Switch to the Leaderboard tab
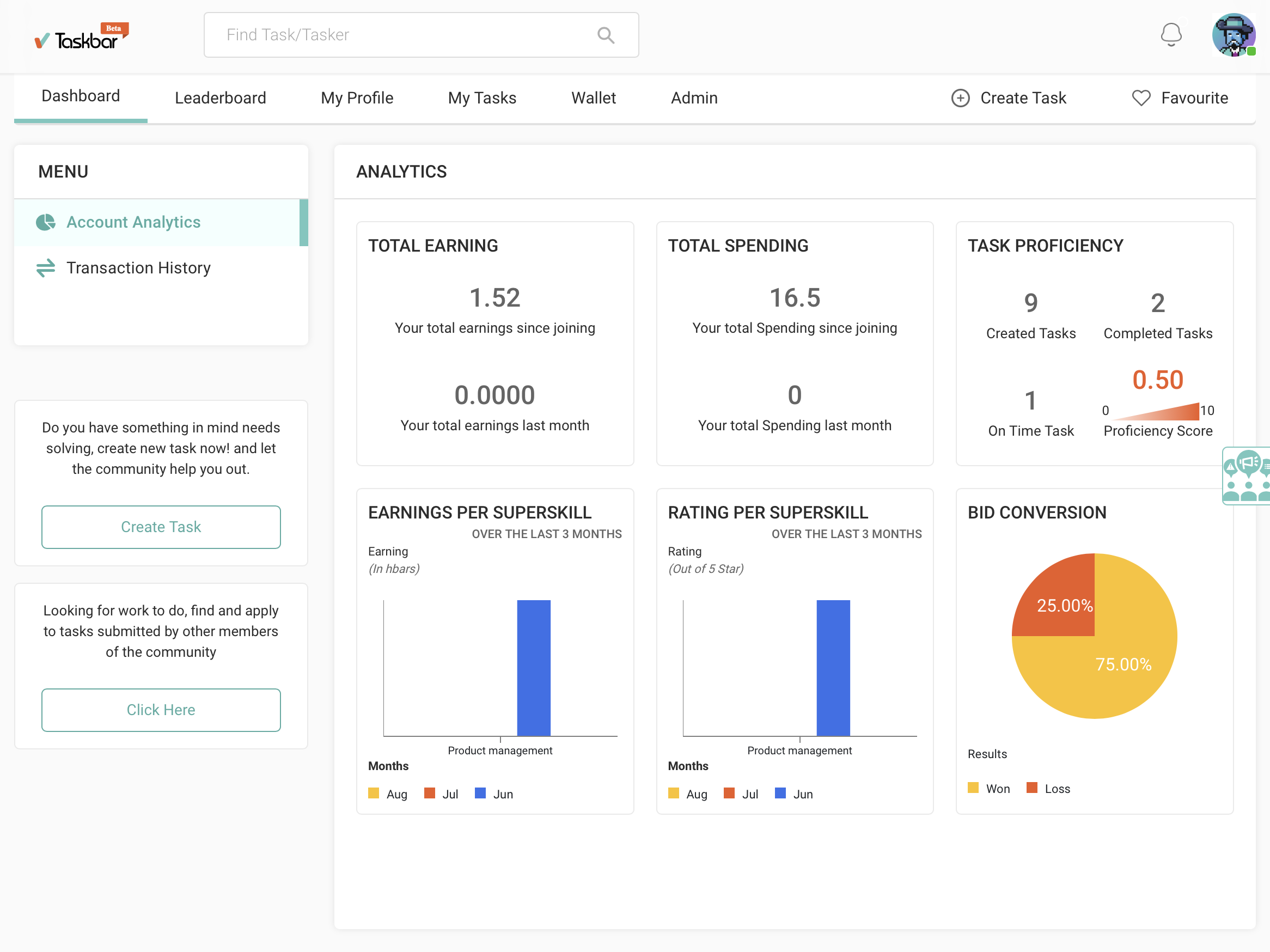Image resolution: width=1270 pixels, height=952 pixels. coord(220,98)
